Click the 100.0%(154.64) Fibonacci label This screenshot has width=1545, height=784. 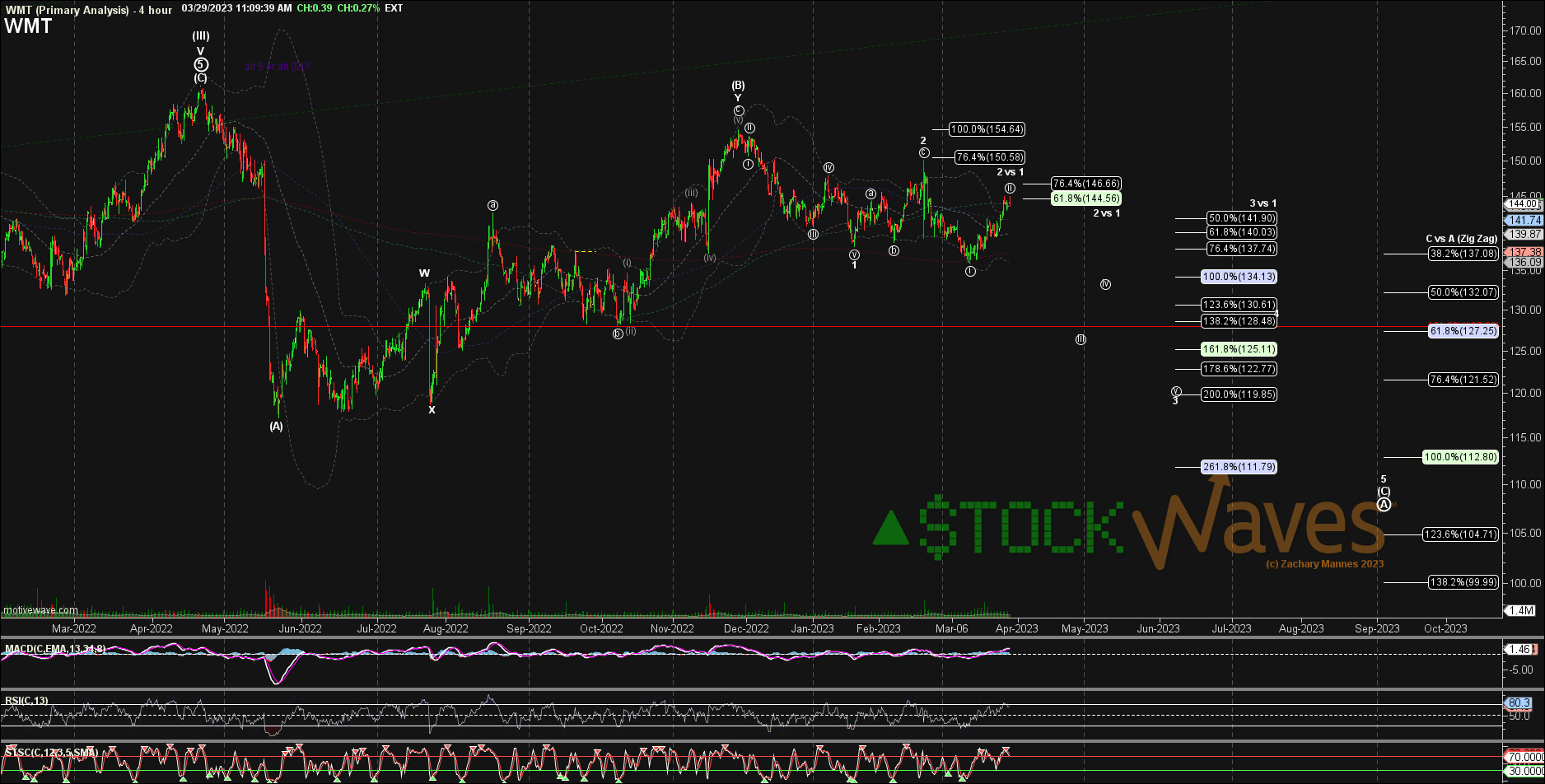tap(987, 129)
